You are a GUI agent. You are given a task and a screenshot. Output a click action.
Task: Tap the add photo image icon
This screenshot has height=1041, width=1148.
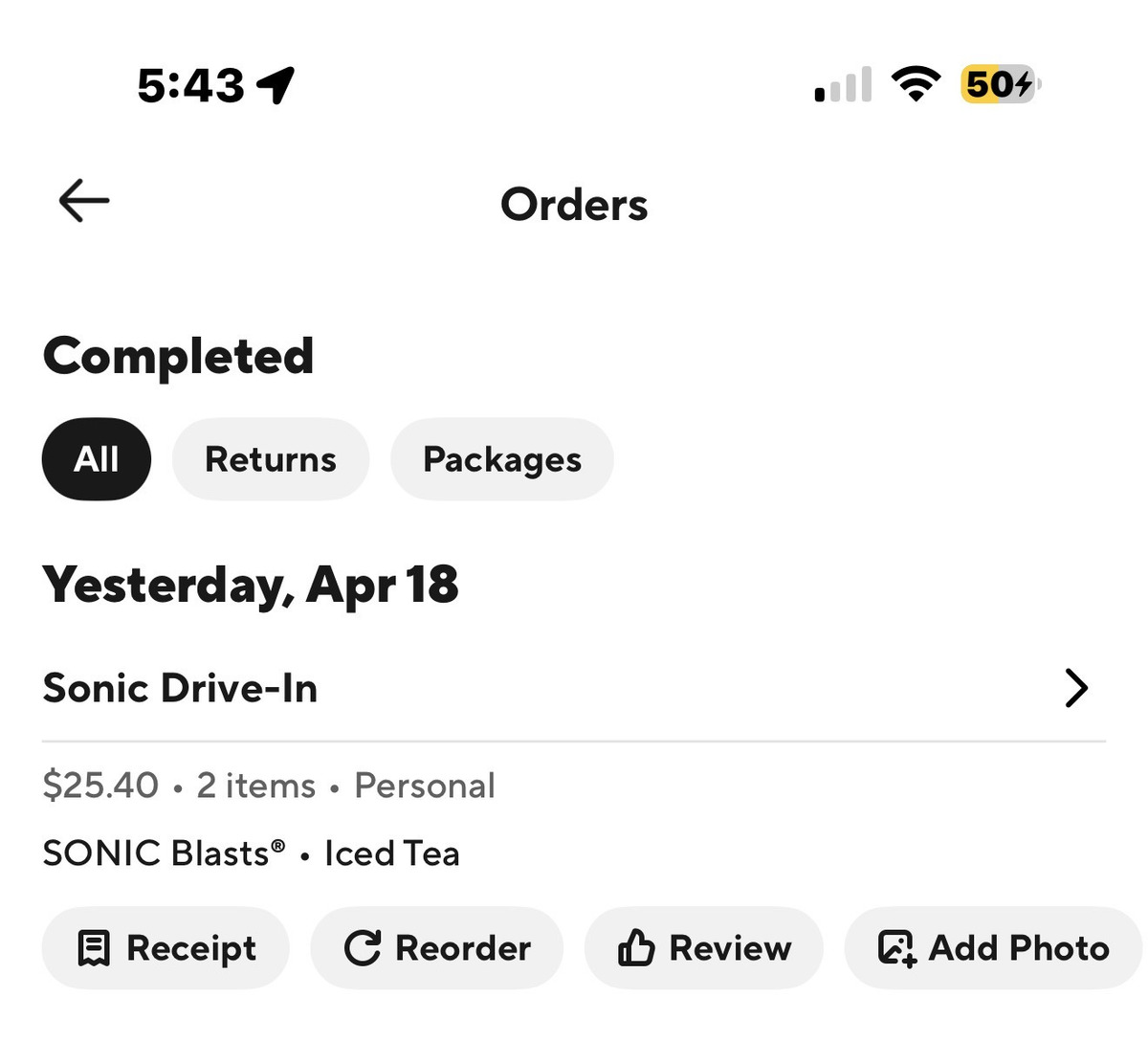click(x=896, y=948)
